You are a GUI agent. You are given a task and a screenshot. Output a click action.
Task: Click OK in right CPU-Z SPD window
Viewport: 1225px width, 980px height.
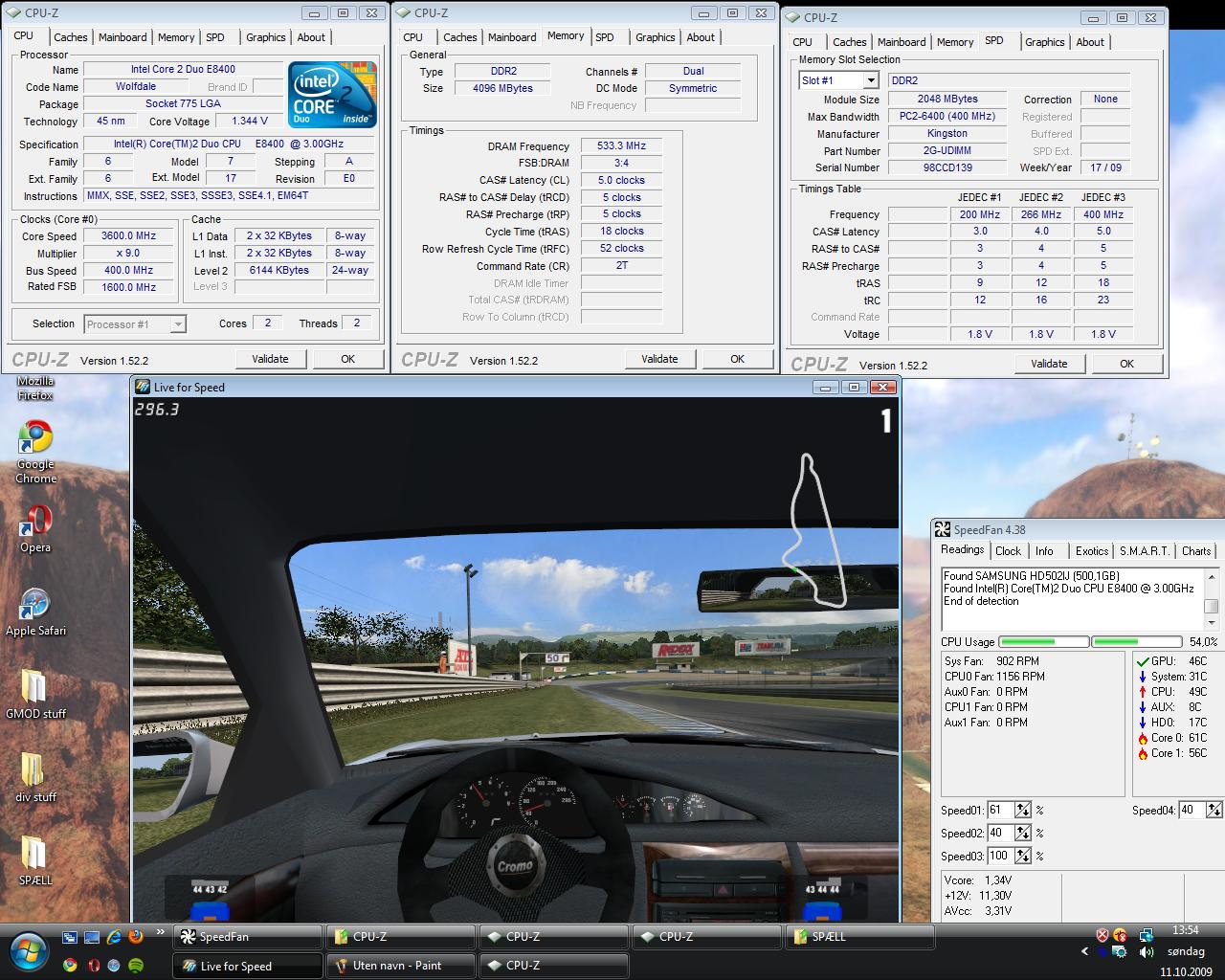[x=1126, y=364]
